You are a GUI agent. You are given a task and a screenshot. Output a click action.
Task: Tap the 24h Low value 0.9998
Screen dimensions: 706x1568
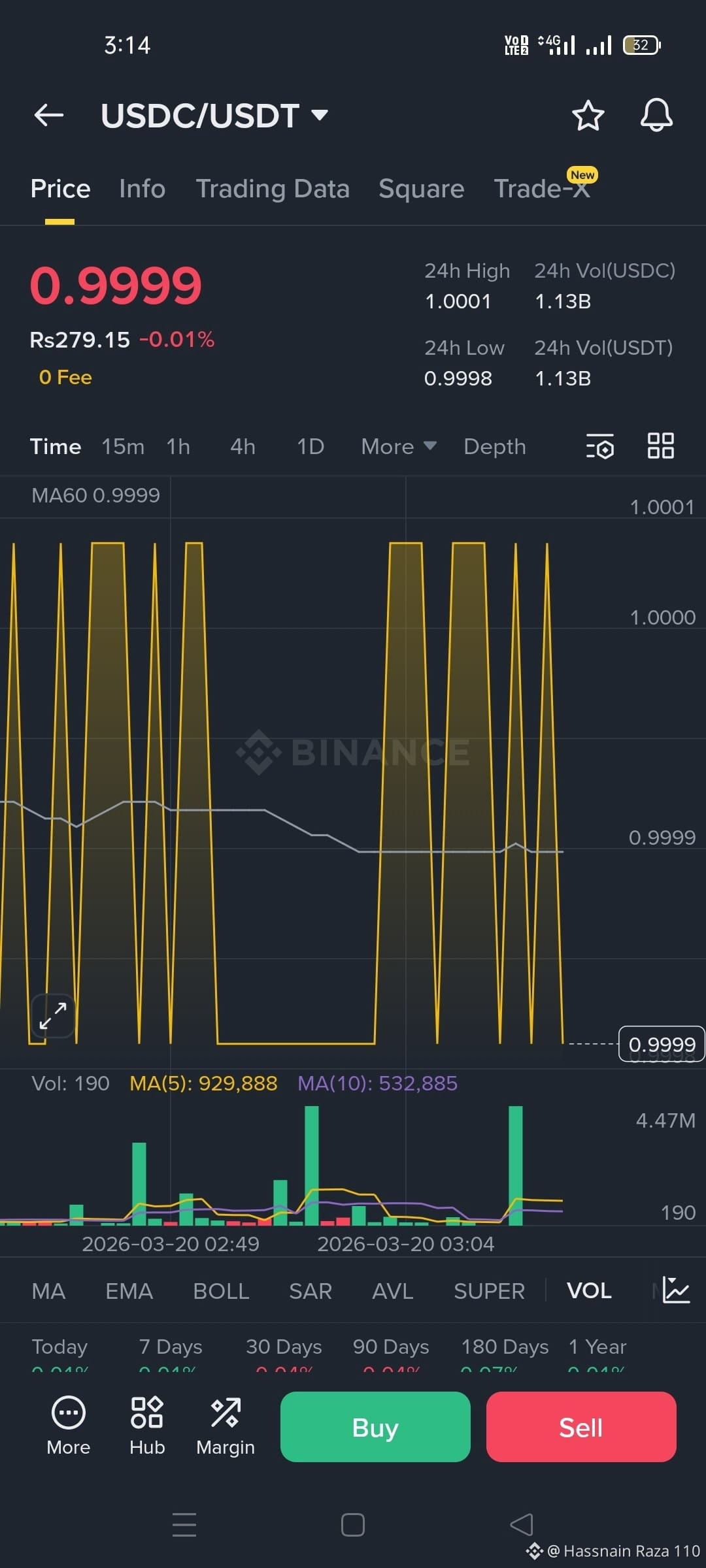[x=458, y=378]
